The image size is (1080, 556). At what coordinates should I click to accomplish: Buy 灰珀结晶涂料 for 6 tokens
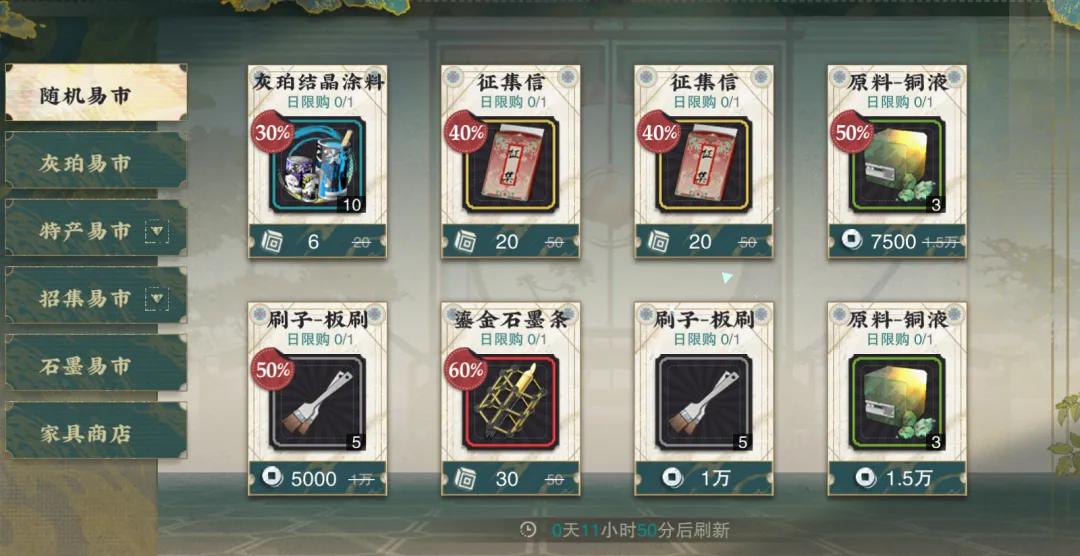click(x=318, y=241)
